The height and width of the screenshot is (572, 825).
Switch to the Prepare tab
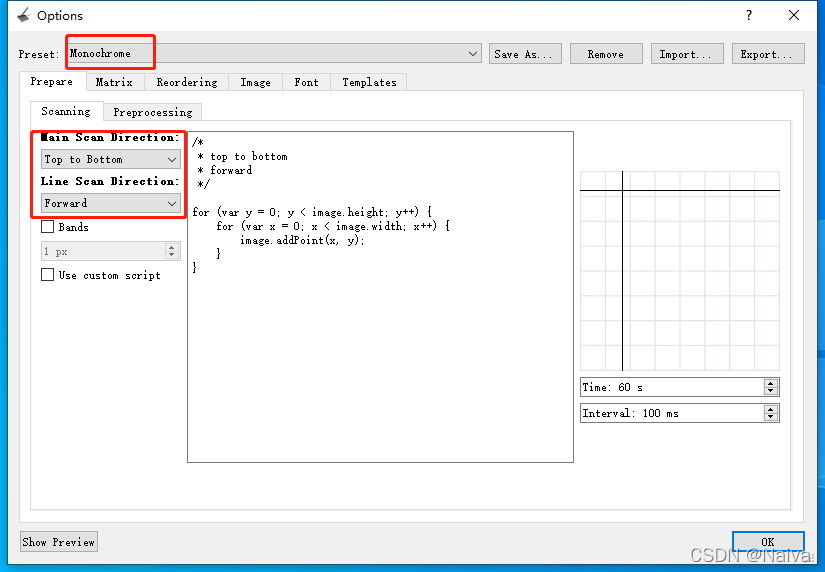pyautogui.click(x=52, y=82)
